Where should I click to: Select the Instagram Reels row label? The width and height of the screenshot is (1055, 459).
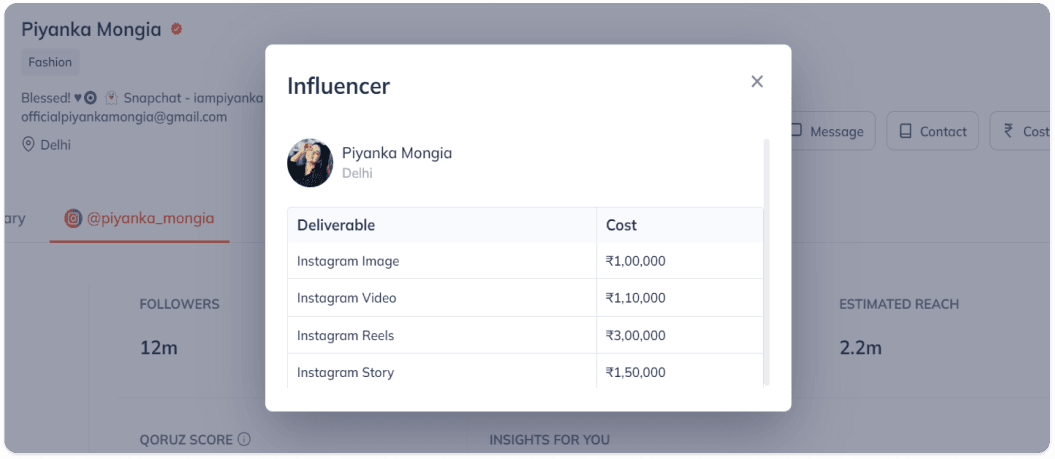click(346, 335)
